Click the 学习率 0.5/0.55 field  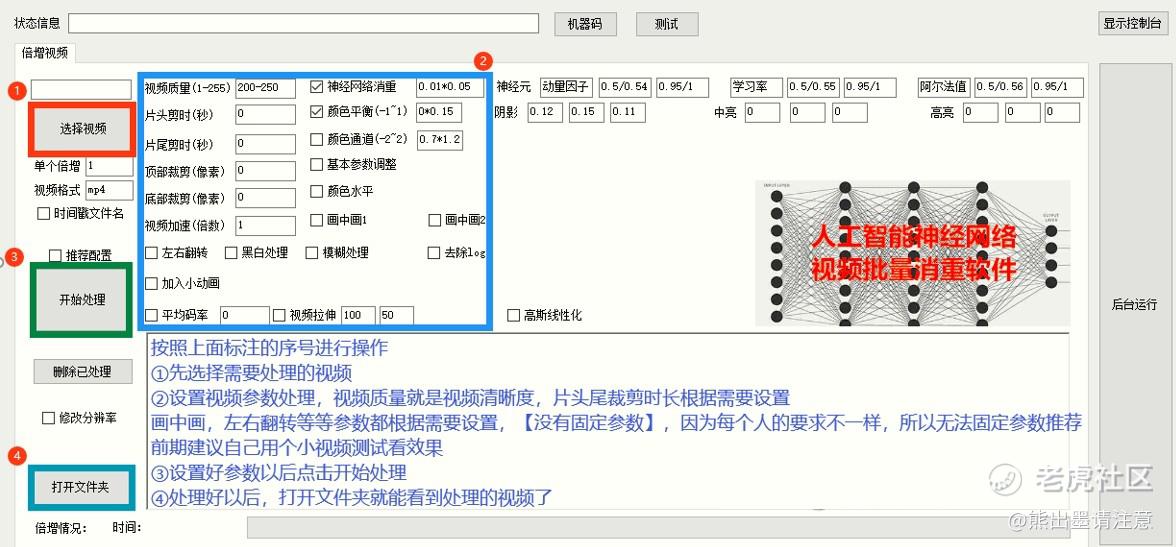814,87
